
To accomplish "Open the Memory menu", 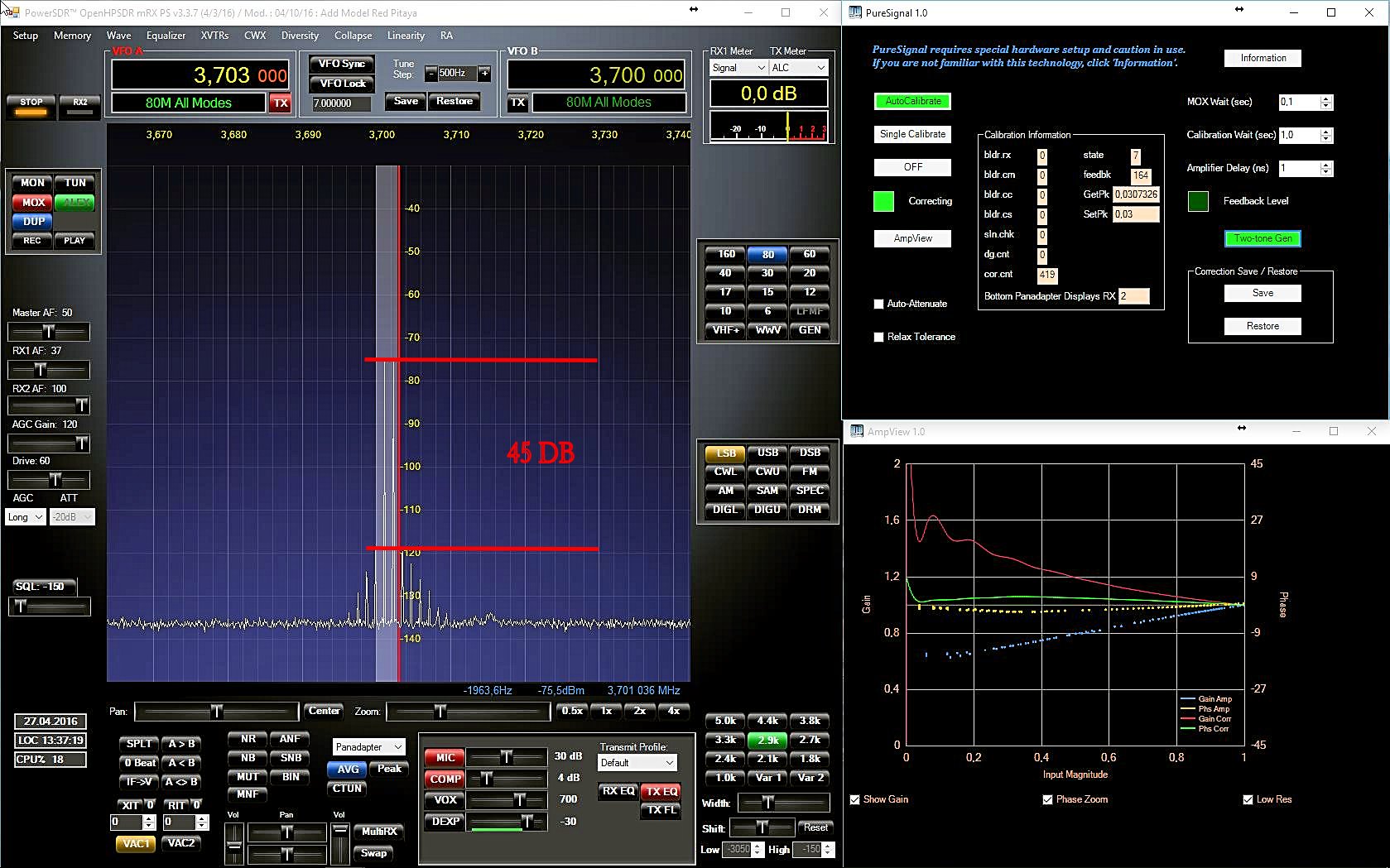I will (72, 36).
